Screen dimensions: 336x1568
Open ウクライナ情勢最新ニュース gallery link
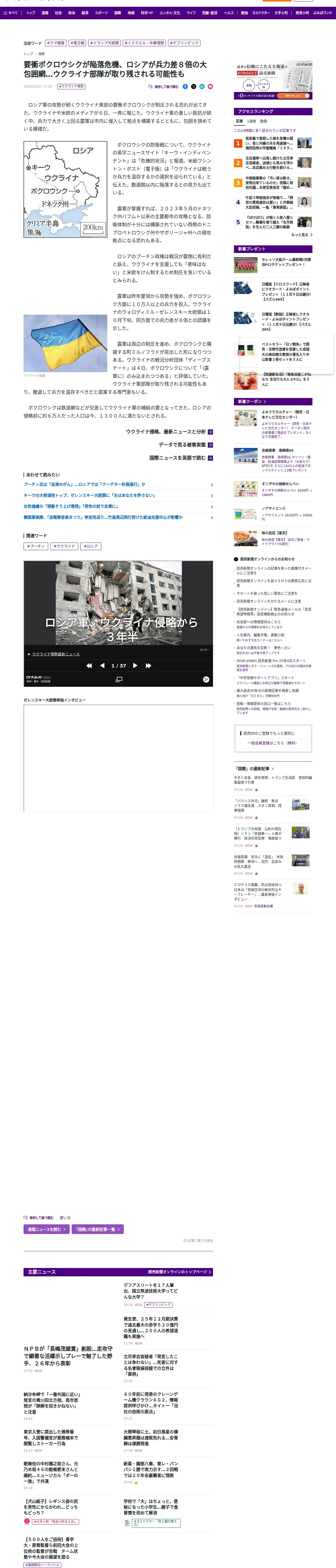(x=55, y=654)
